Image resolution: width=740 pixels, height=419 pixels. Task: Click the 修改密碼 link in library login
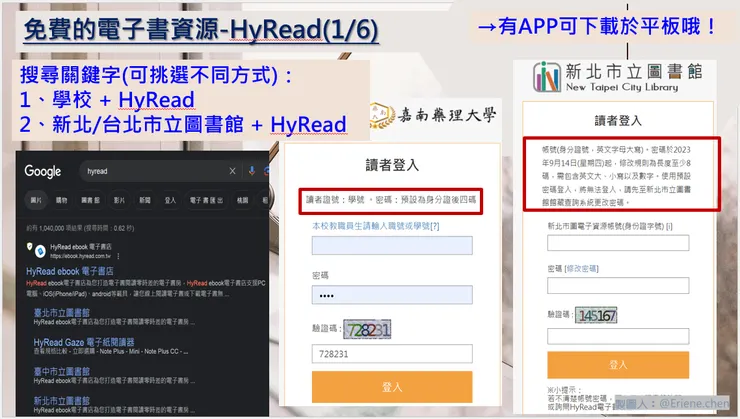pyautogui.click(x=581, y=268)
